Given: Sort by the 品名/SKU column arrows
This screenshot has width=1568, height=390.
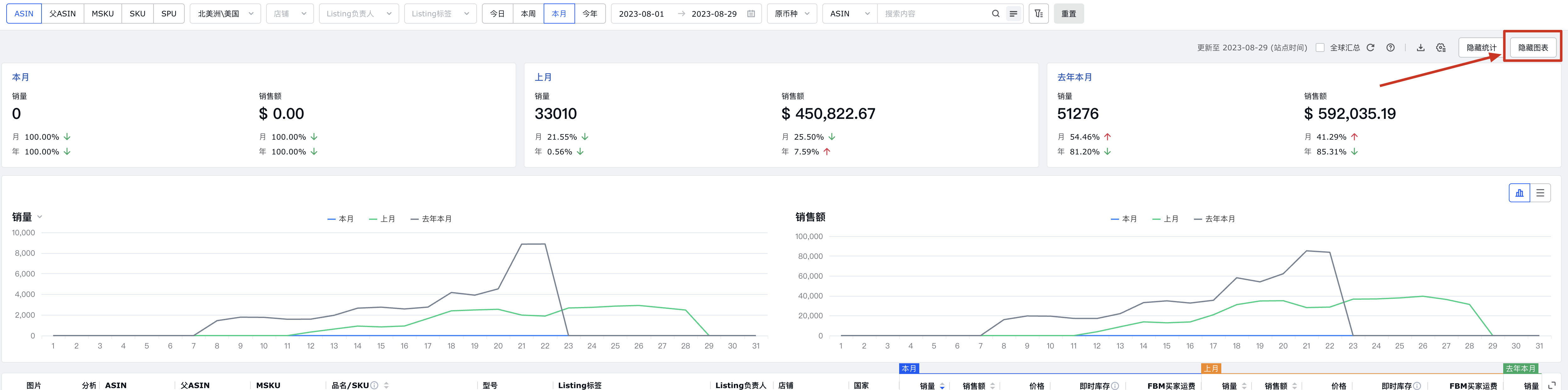Looking at the screenshot, I should point(387,385).
